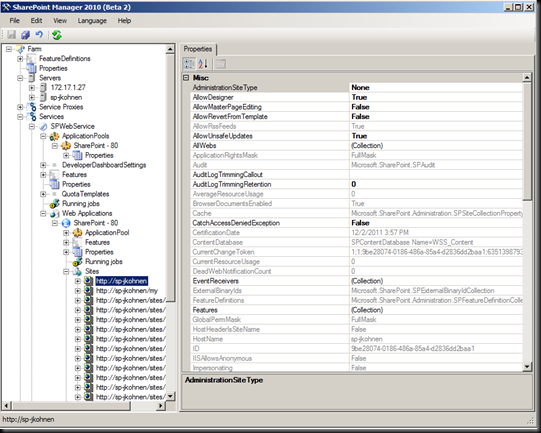This screenshot has height=433, width=541.
Task: Expand the QuotaTemplates node
Action: pos(43,194)
